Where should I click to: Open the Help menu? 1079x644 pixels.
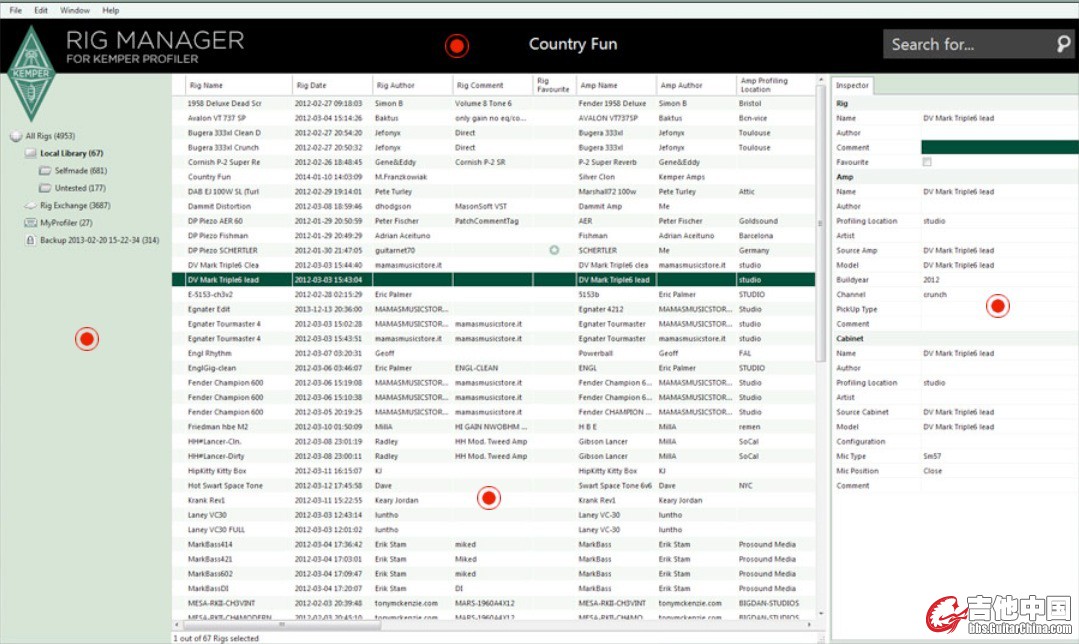point(111,10)
